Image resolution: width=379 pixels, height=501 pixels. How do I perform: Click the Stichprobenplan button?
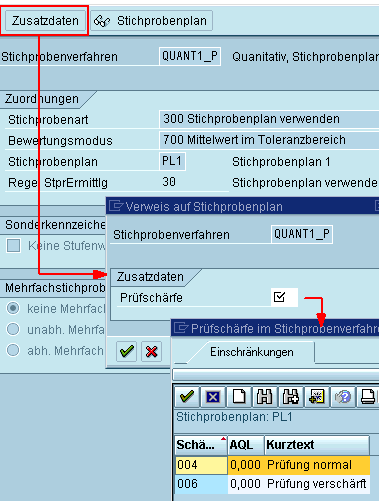(151, 21)
